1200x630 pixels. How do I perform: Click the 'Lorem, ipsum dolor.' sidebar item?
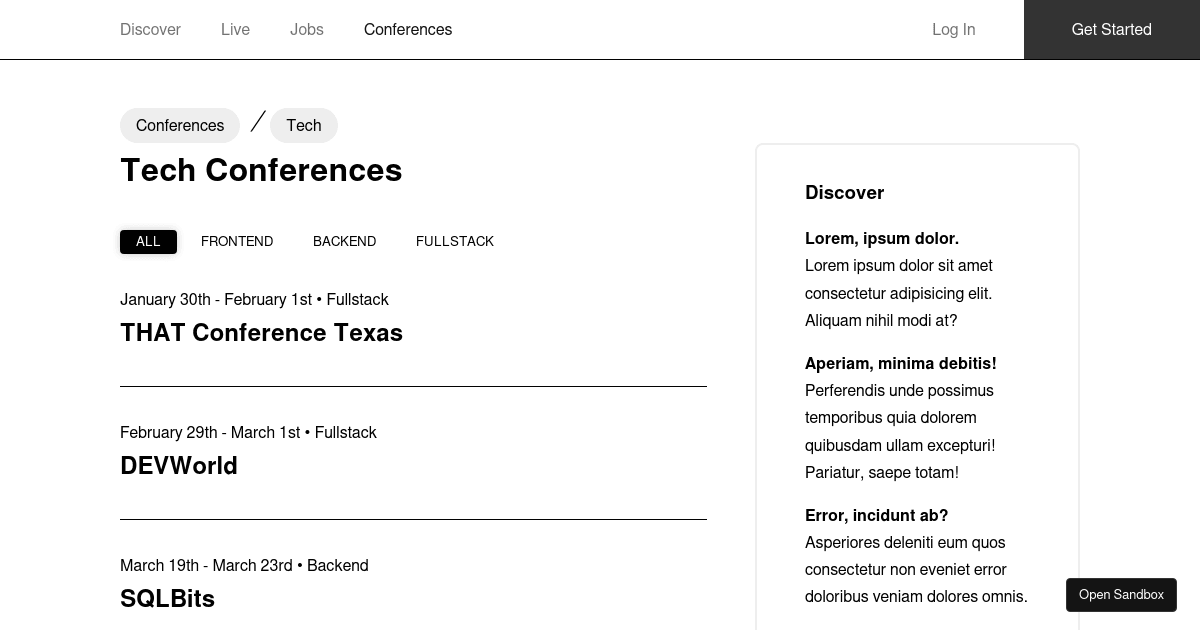[x=881, y=238]
